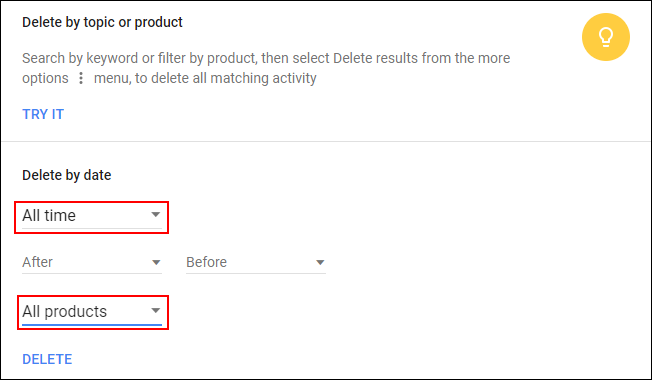Click the Delete by topic or product heading
This screenshot has width=652, height=380.
point(102,22)
